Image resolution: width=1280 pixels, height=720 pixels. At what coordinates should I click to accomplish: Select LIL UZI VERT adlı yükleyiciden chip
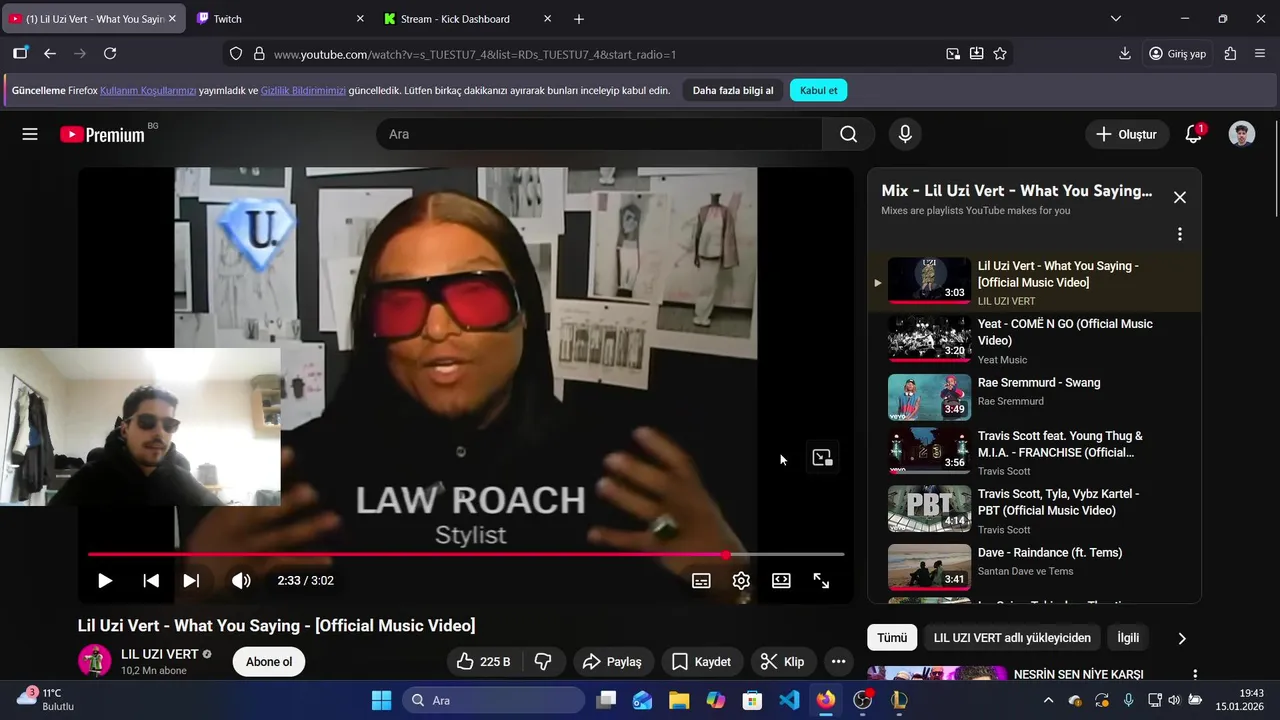(x=1012, y=638)
